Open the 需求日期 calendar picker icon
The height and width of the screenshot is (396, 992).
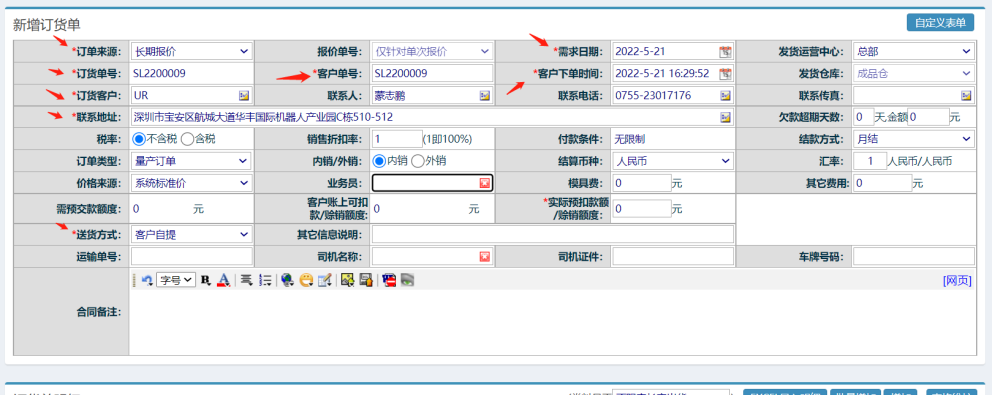coord(725,51)
